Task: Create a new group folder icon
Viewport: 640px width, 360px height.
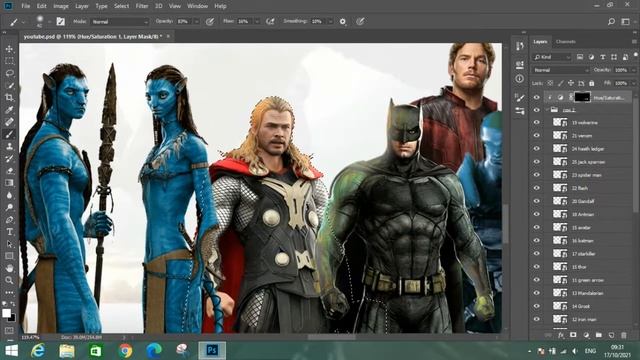Action: [x=598, y=335]
